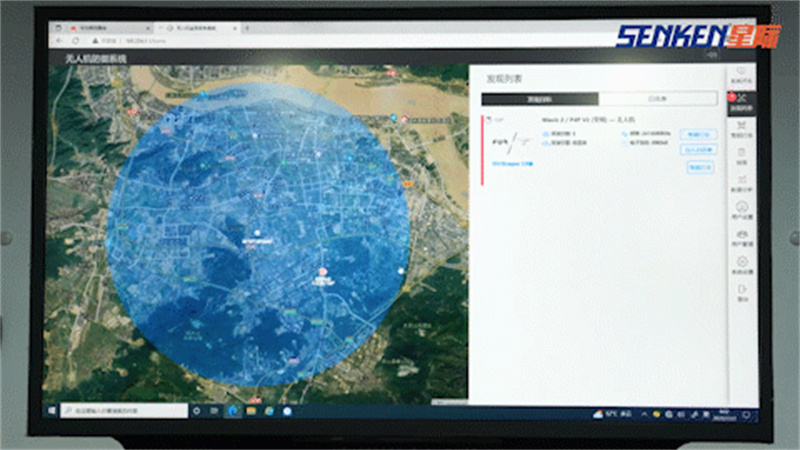Switch to the dark discovered targets tab
Image resolution: width=800 pixels, height=450 pixels.
(x=539, y=99)
